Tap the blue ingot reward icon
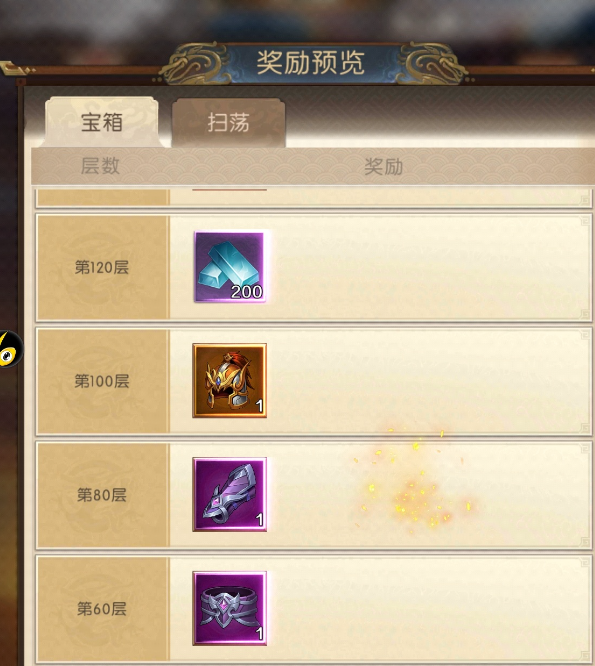Screen dimensions: 595x666 pos(230,266)
